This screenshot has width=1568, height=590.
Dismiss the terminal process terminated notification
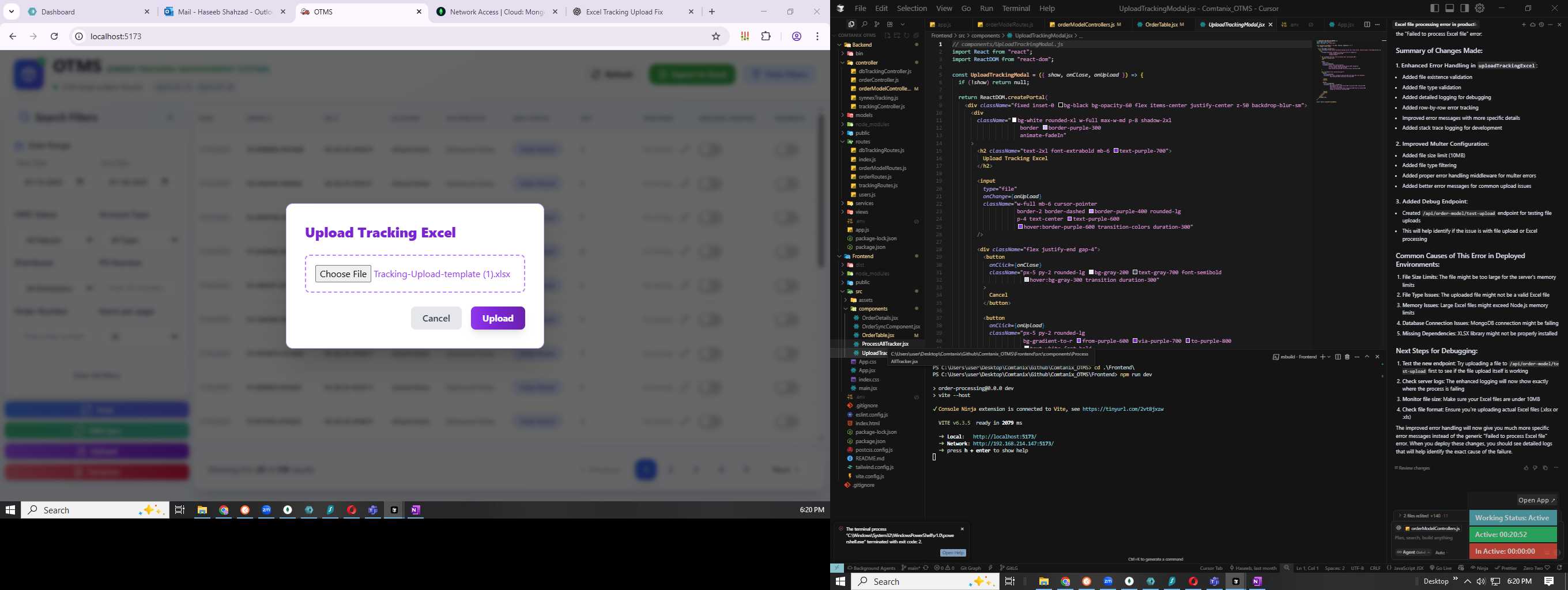(962, 529)
